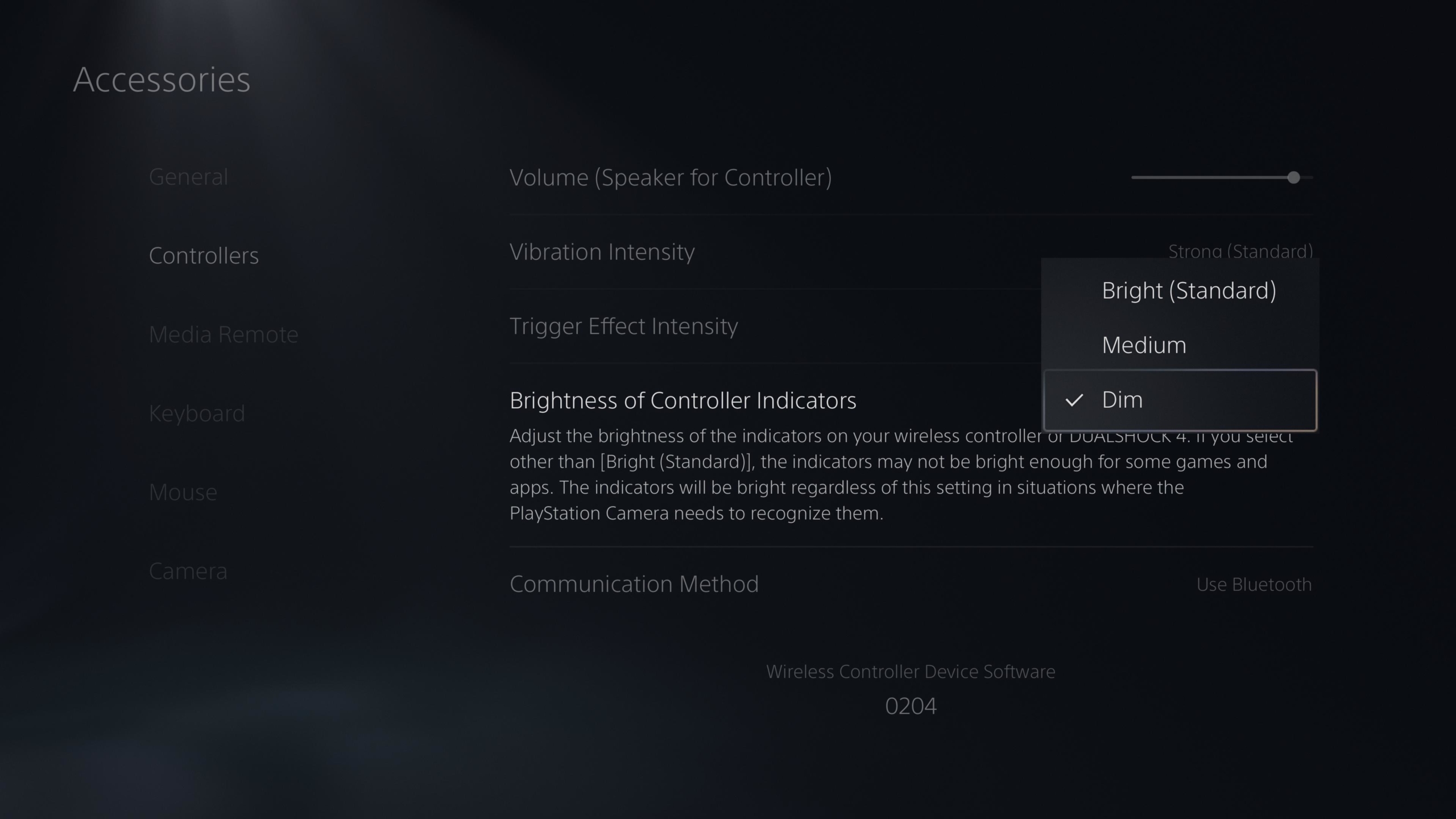Open Controllers accessories settings tab

coord(203,254)
